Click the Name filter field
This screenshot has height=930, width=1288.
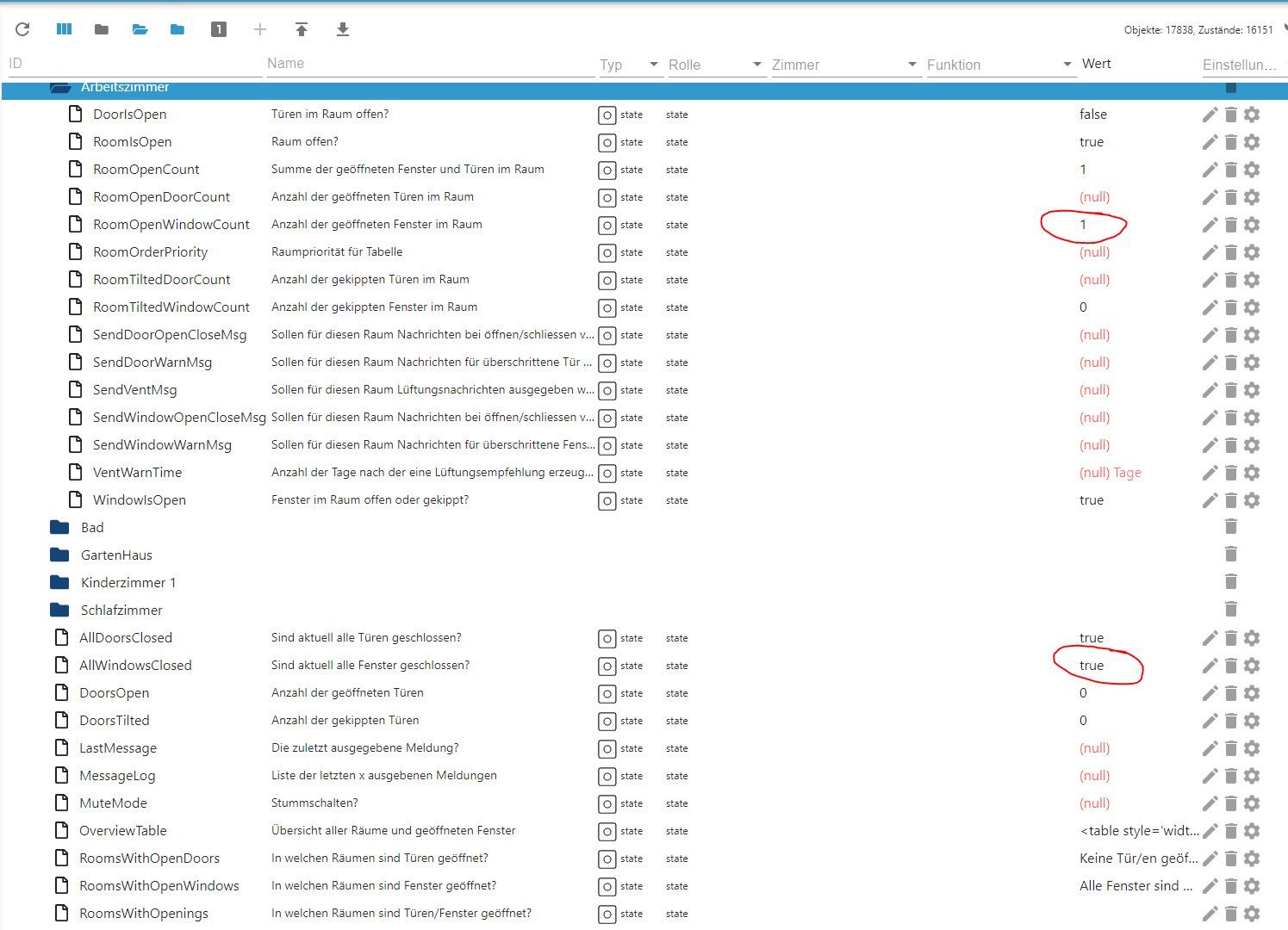pyautogui.click(x=431, y=64)
